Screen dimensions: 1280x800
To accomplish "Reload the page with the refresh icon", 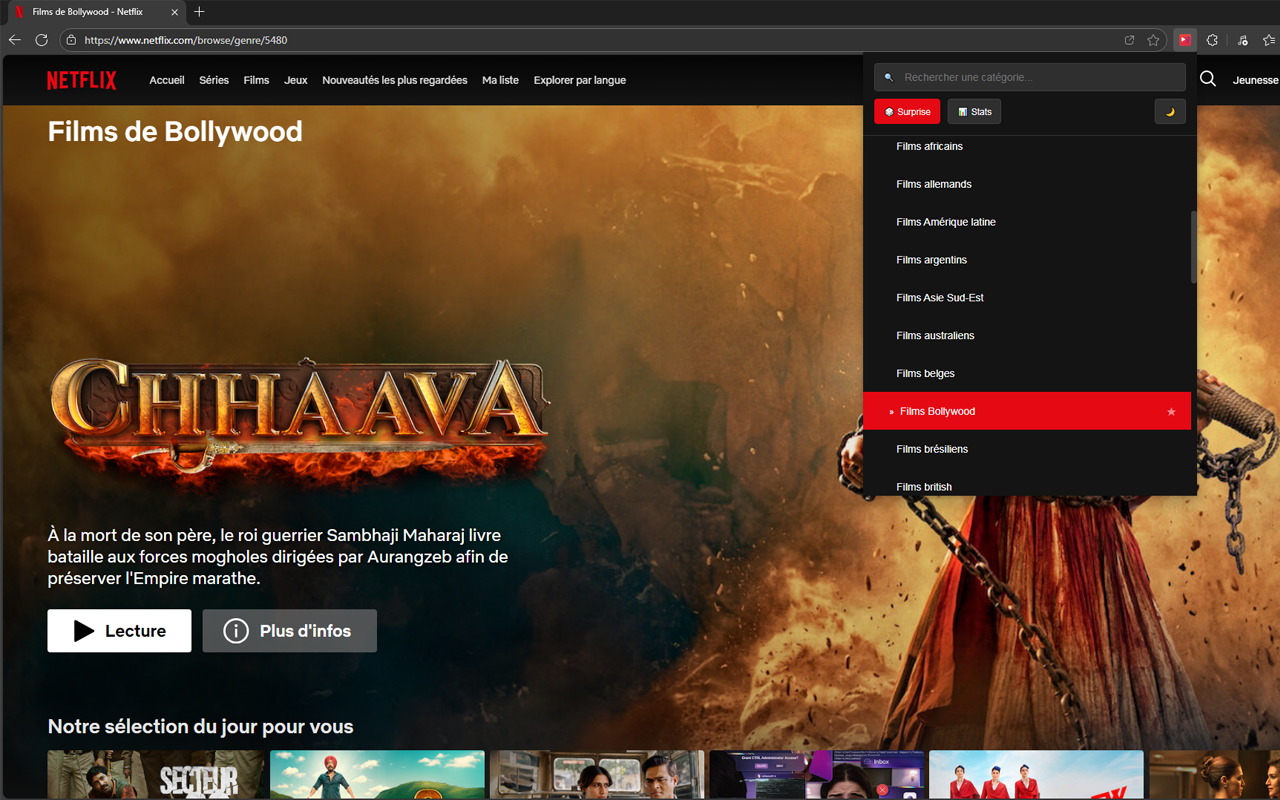I will click(x=42, y=40).
